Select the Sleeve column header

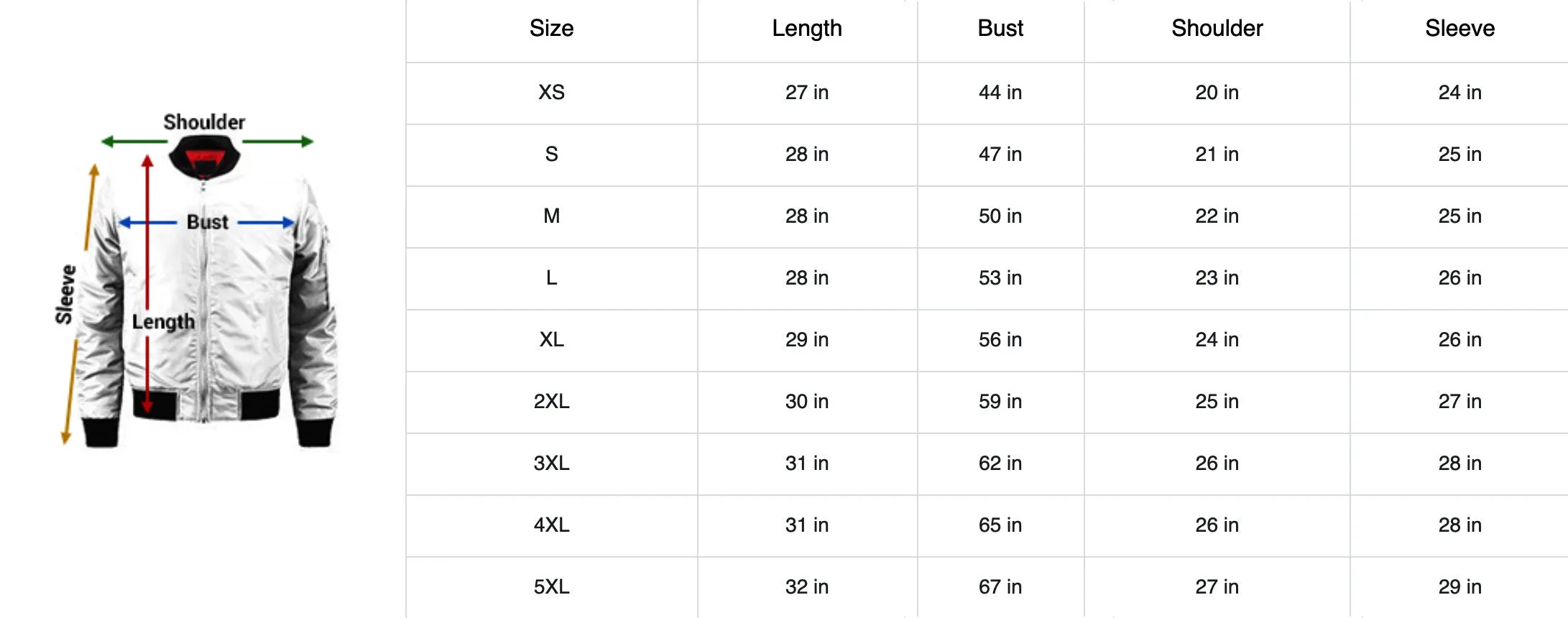click(x=1459, y=28)
